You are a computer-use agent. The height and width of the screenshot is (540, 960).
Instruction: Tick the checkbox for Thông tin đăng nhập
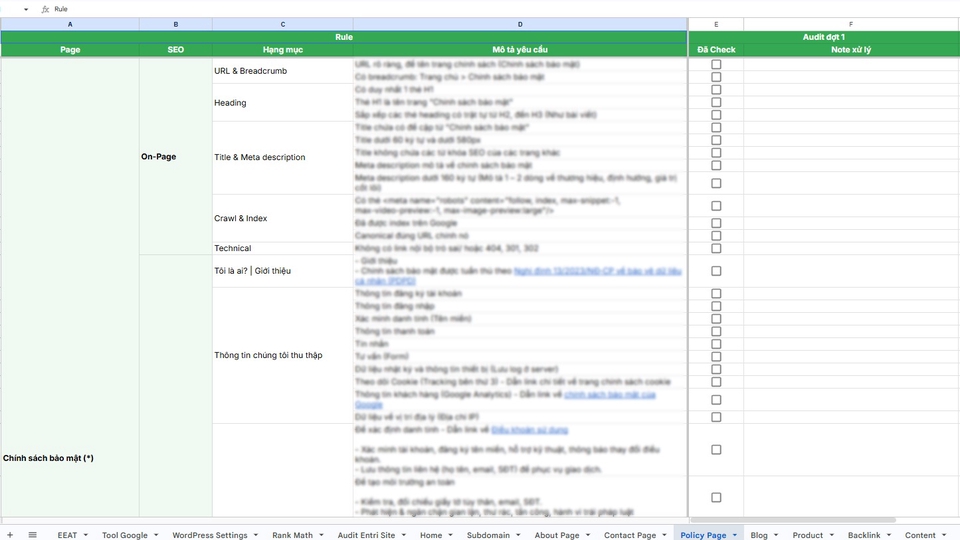pos(716,306)
